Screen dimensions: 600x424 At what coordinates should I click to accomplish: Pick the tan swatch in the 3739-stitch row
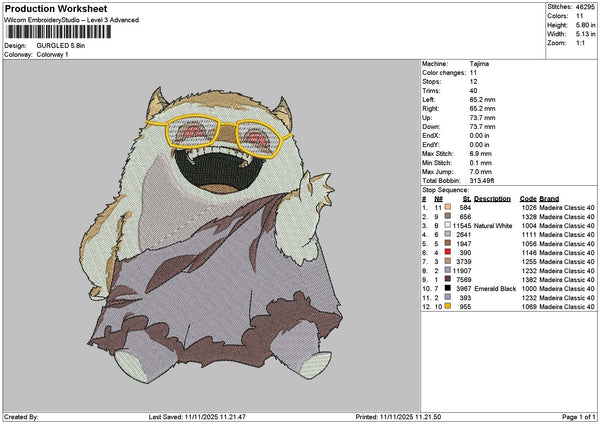pyautogui.click(x=448, y=261)
